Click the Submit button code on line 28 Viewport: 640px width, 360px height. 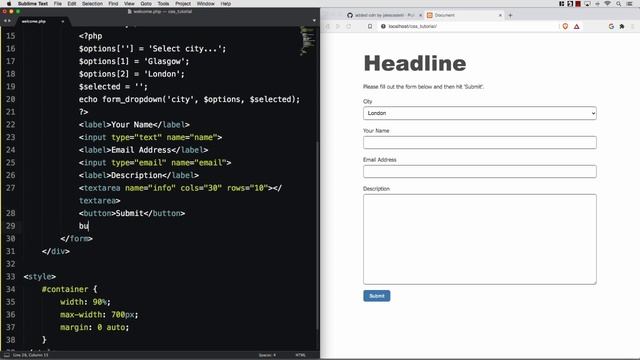pyautogui.click(x=132, y=213)
